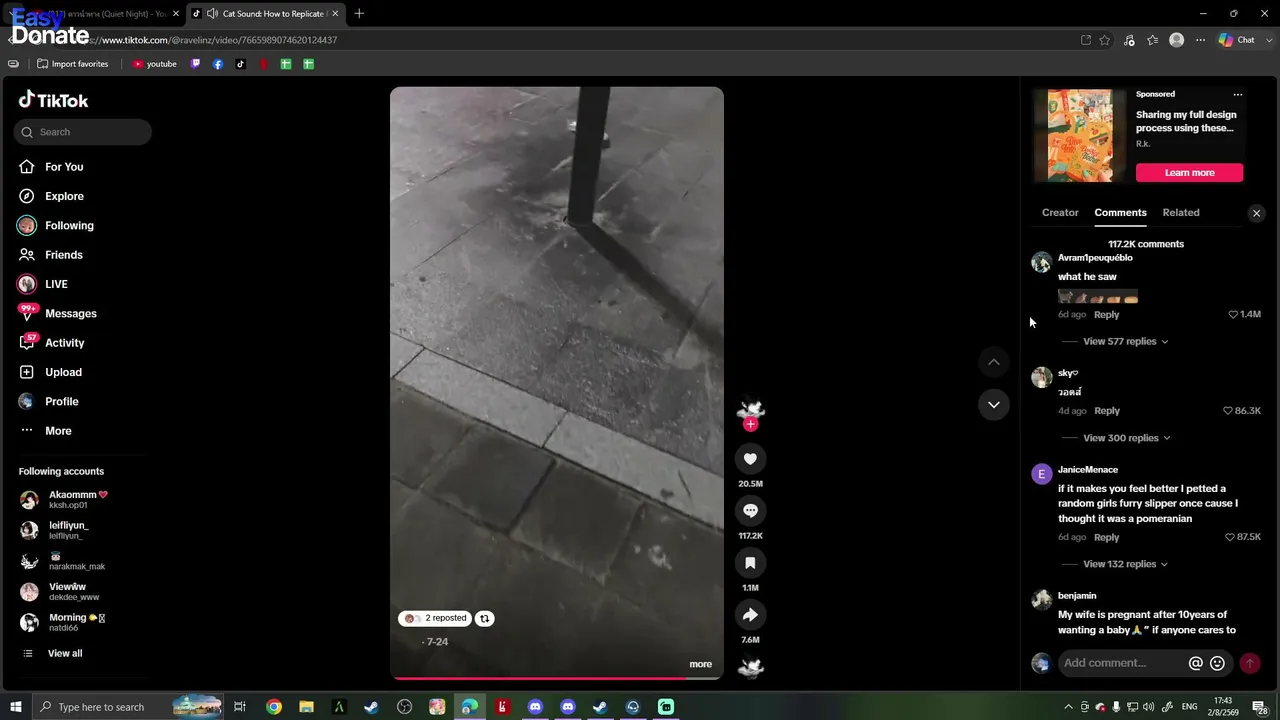
Task: Open the TikTok logo home link
Action: (54, 100)
